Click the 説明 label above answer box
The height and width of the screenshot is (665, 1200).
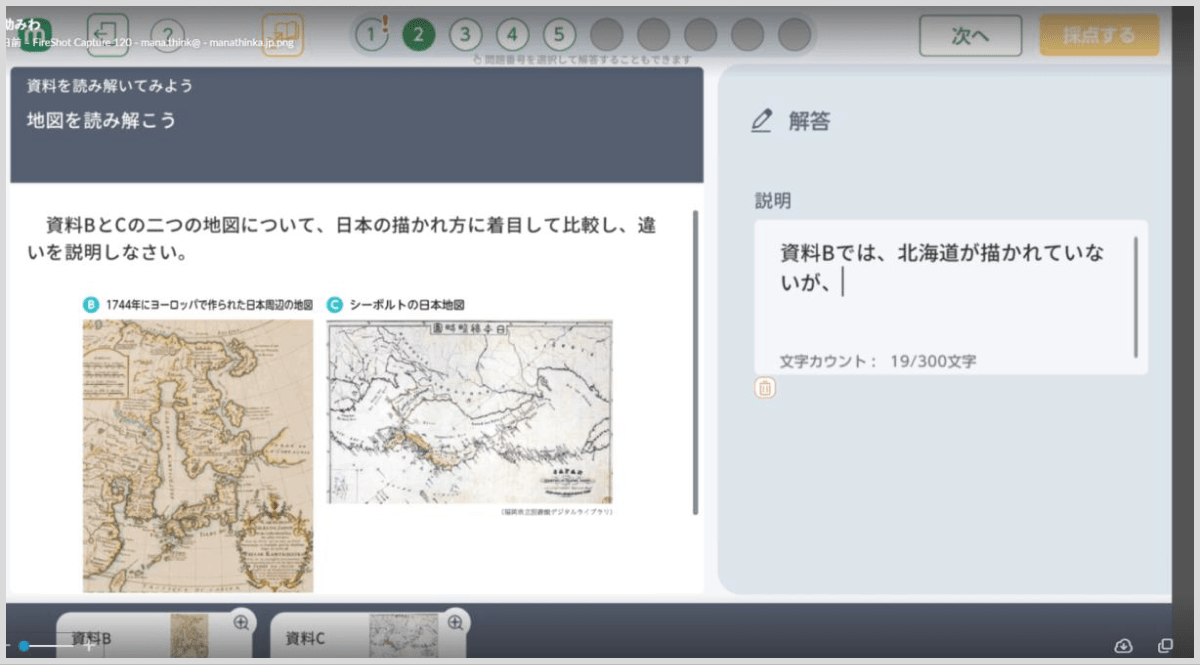(x=773, y=201)
